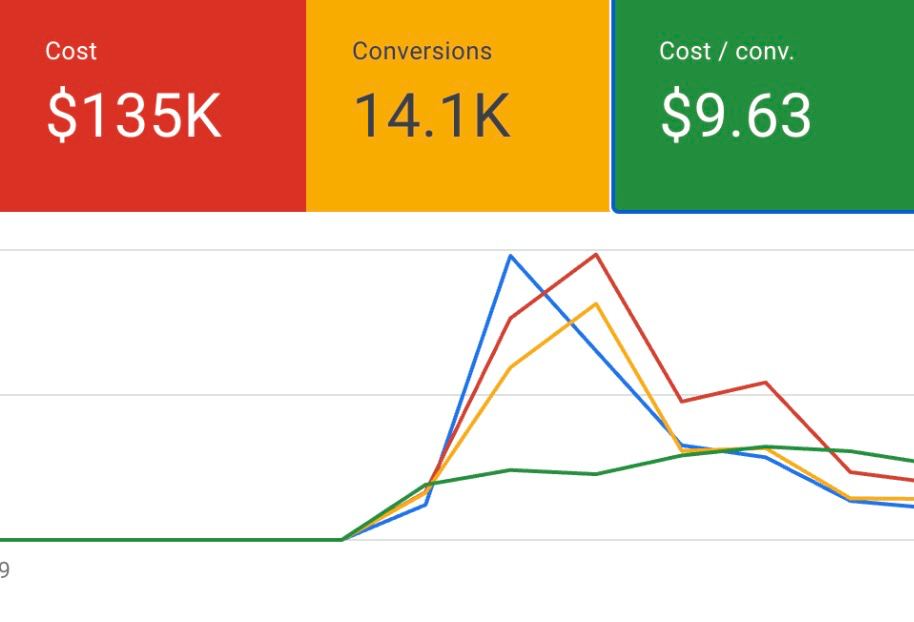Click the green line at the chart's right edge

tap(908, 461)
